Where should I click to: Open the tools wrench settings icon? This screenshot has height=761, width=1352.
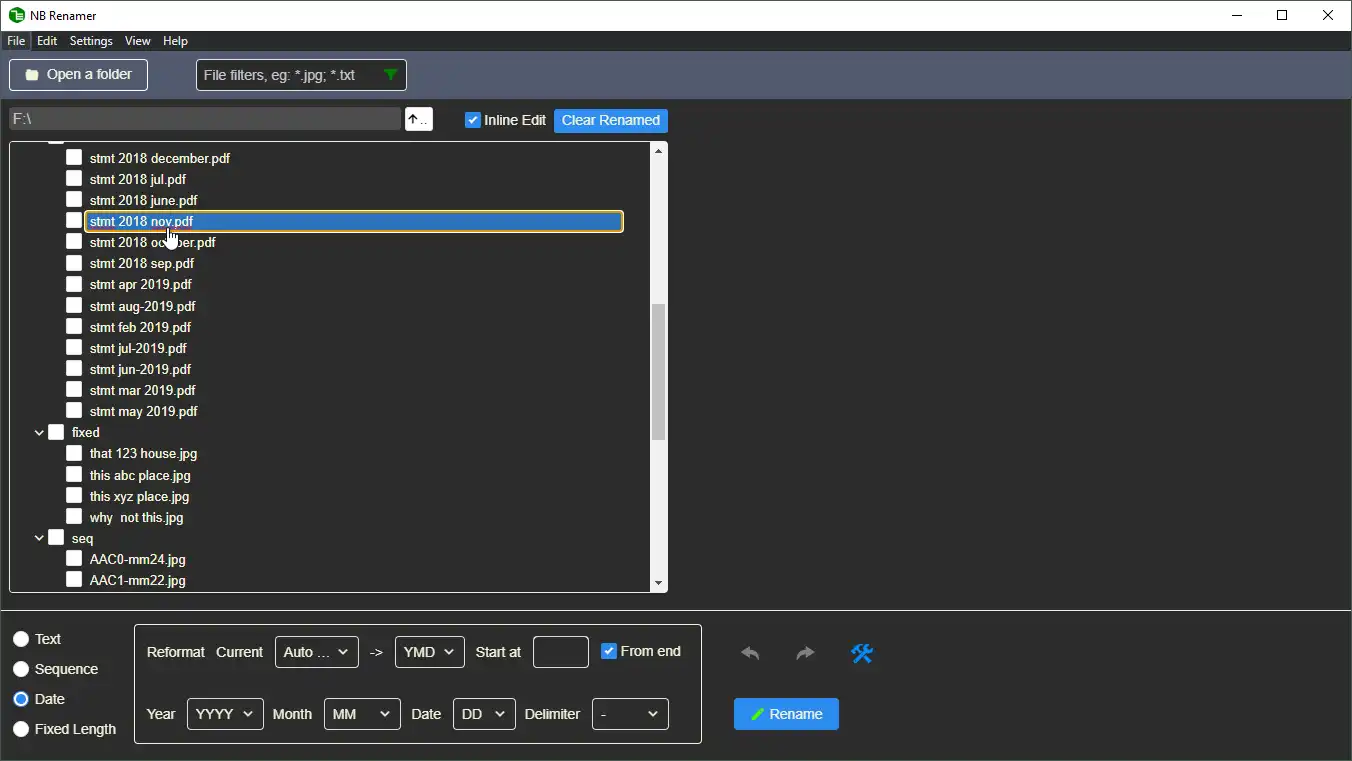pos(862,653)
